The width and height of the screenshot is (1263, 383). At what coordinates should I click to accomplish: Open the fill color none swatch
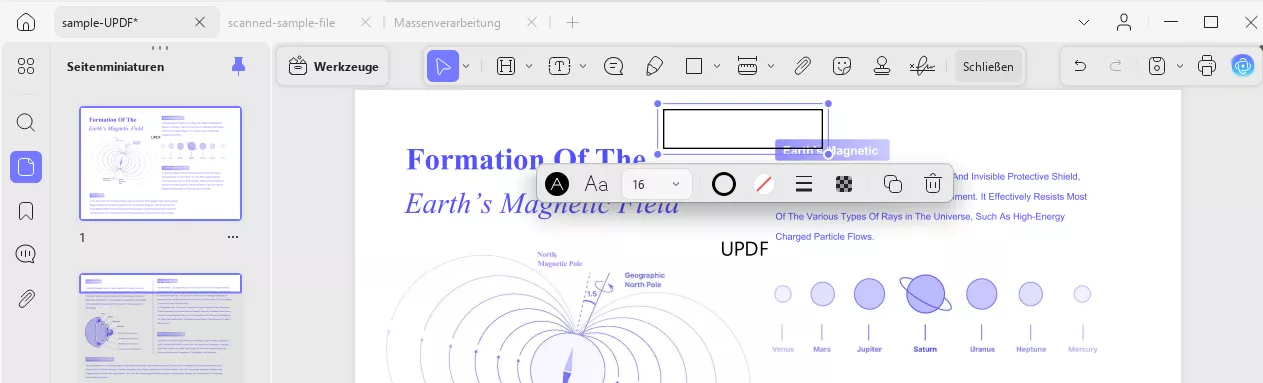click(763, 184)
